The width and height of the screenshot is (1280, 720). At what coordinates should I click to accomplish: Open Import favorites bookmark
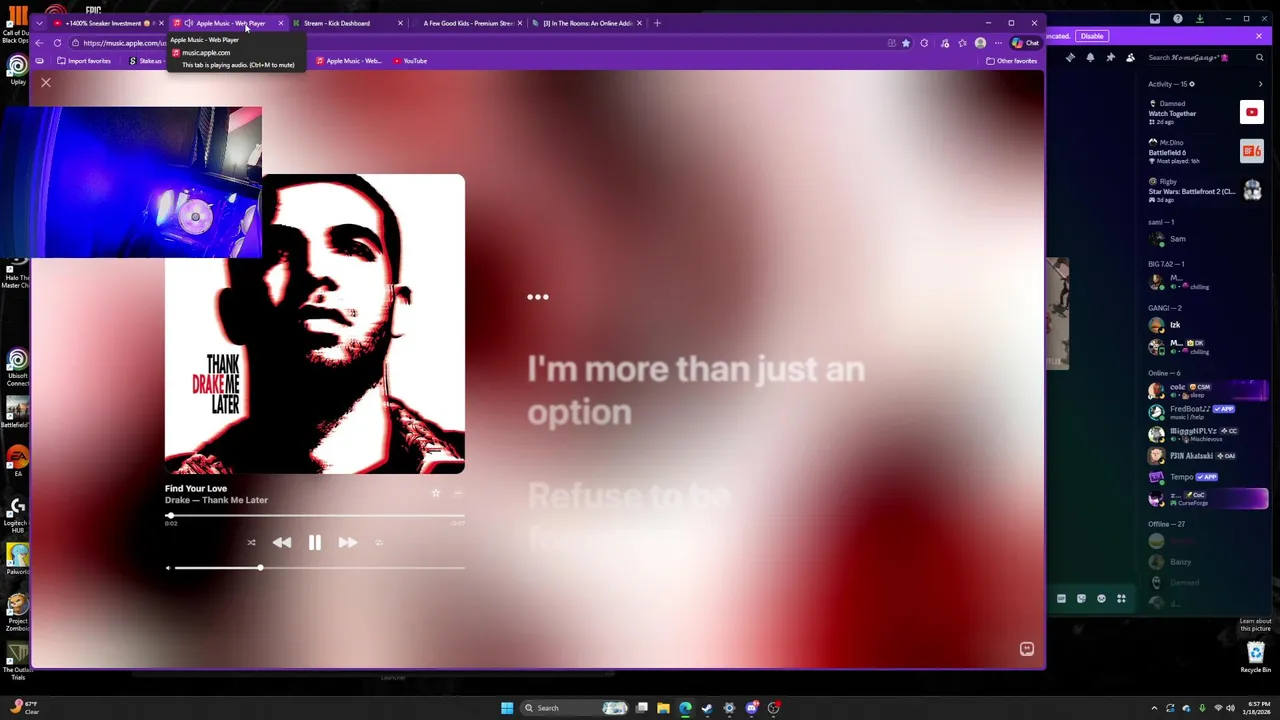tap(83, 61)
